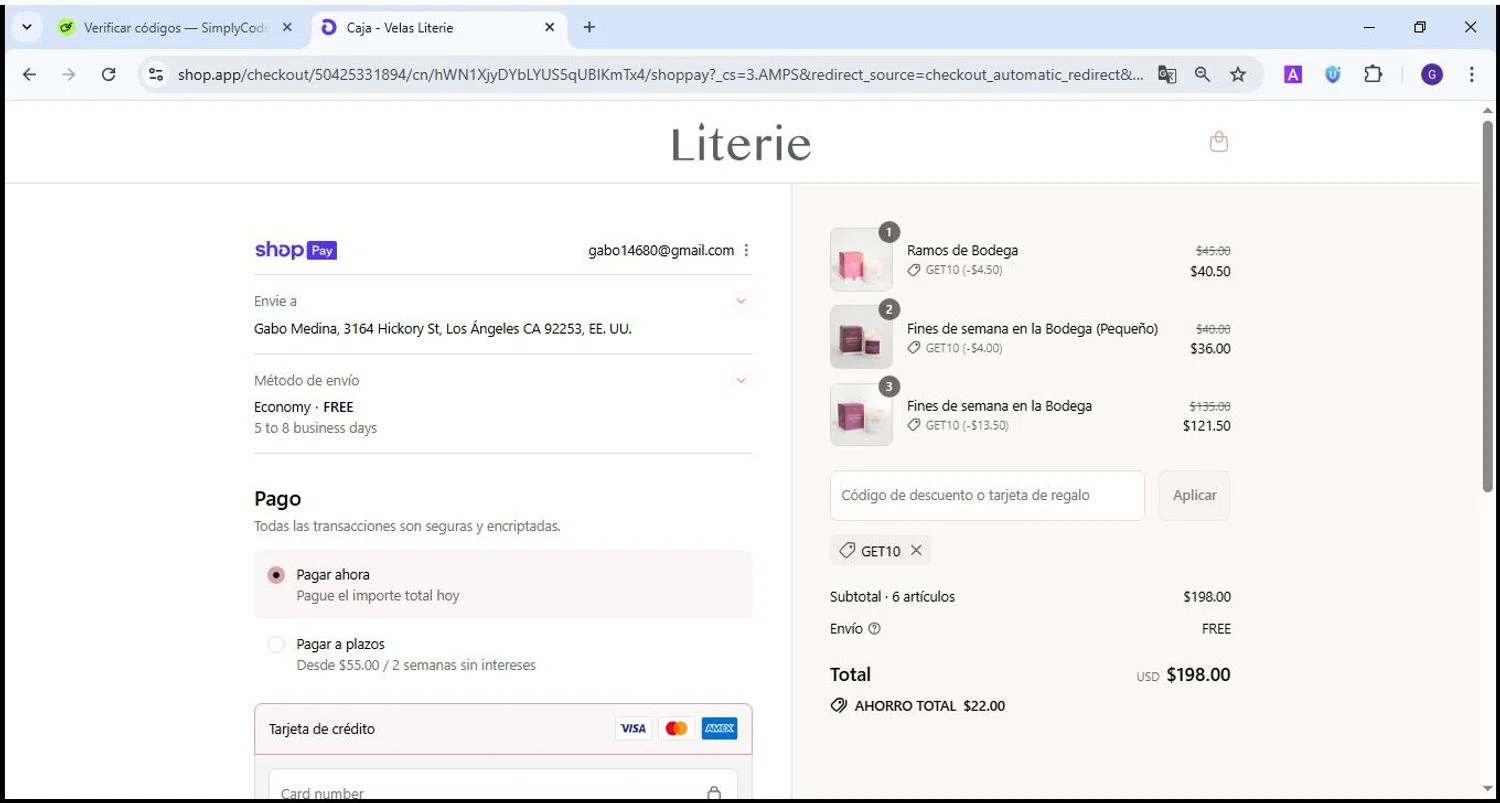Expand the Método de envío section
Viewport: 1500px width, 803px height.
point(741,380)
